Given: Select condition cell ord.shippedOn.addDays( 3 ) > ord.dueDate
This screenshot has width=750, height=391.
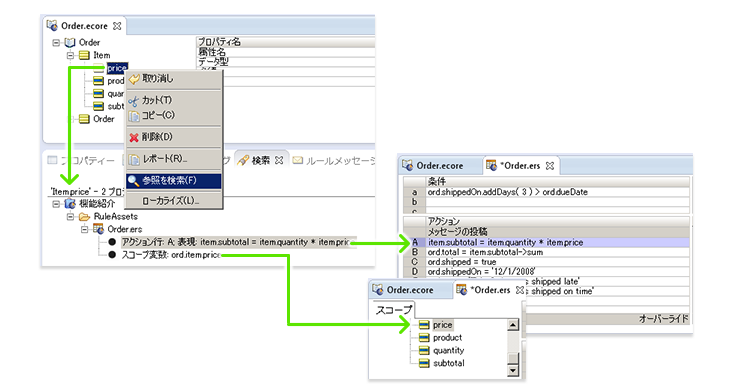Looking at the screenshot, I should tap(558, 192).
